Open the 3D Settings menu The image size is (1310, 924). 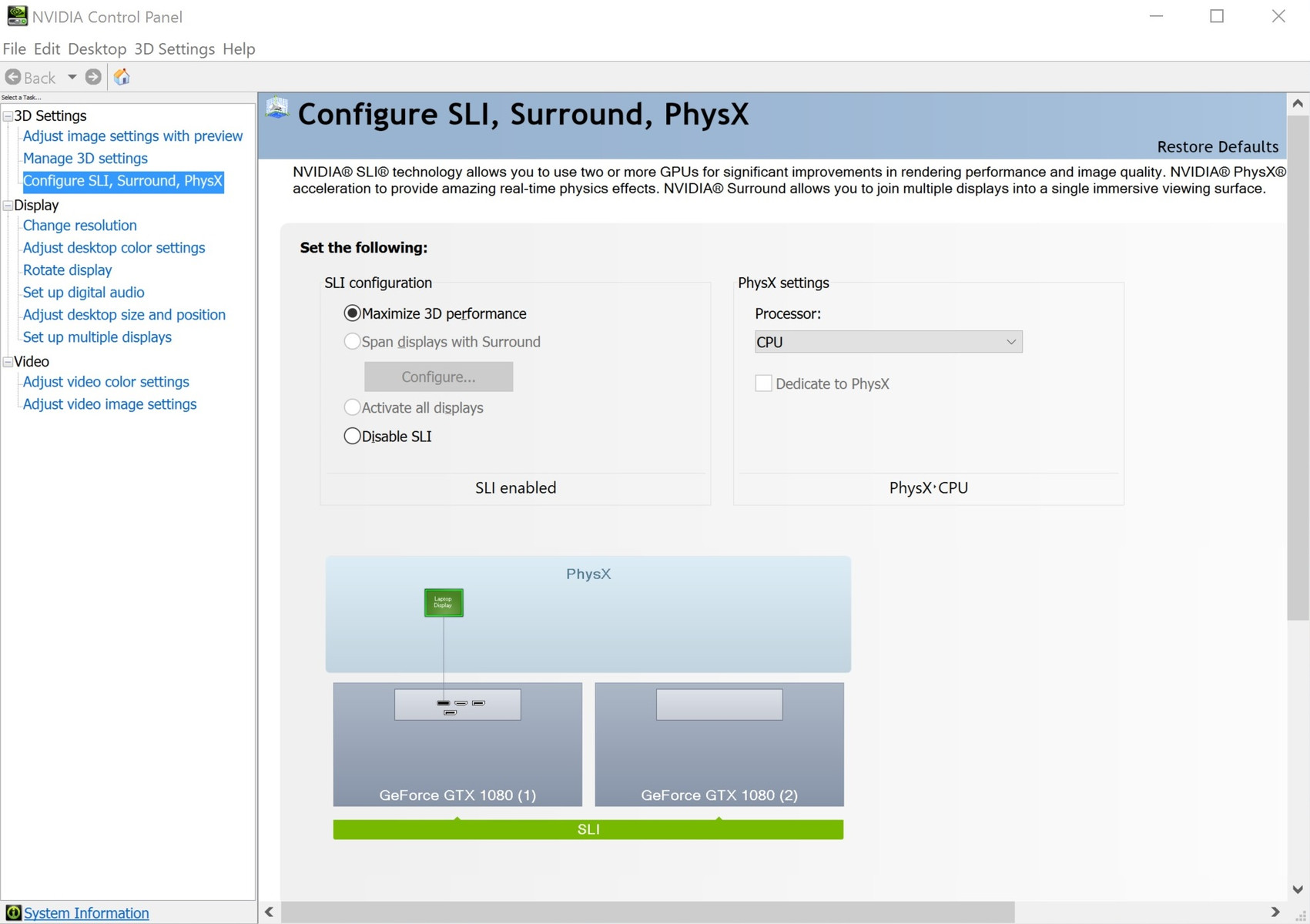coord(175,49)
